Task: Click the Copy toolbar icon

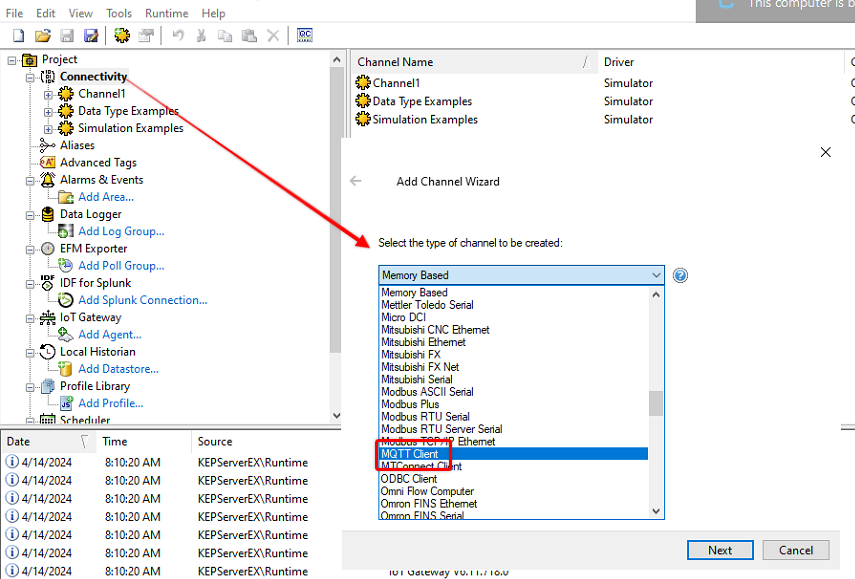Action: click(x=225, y=36)
